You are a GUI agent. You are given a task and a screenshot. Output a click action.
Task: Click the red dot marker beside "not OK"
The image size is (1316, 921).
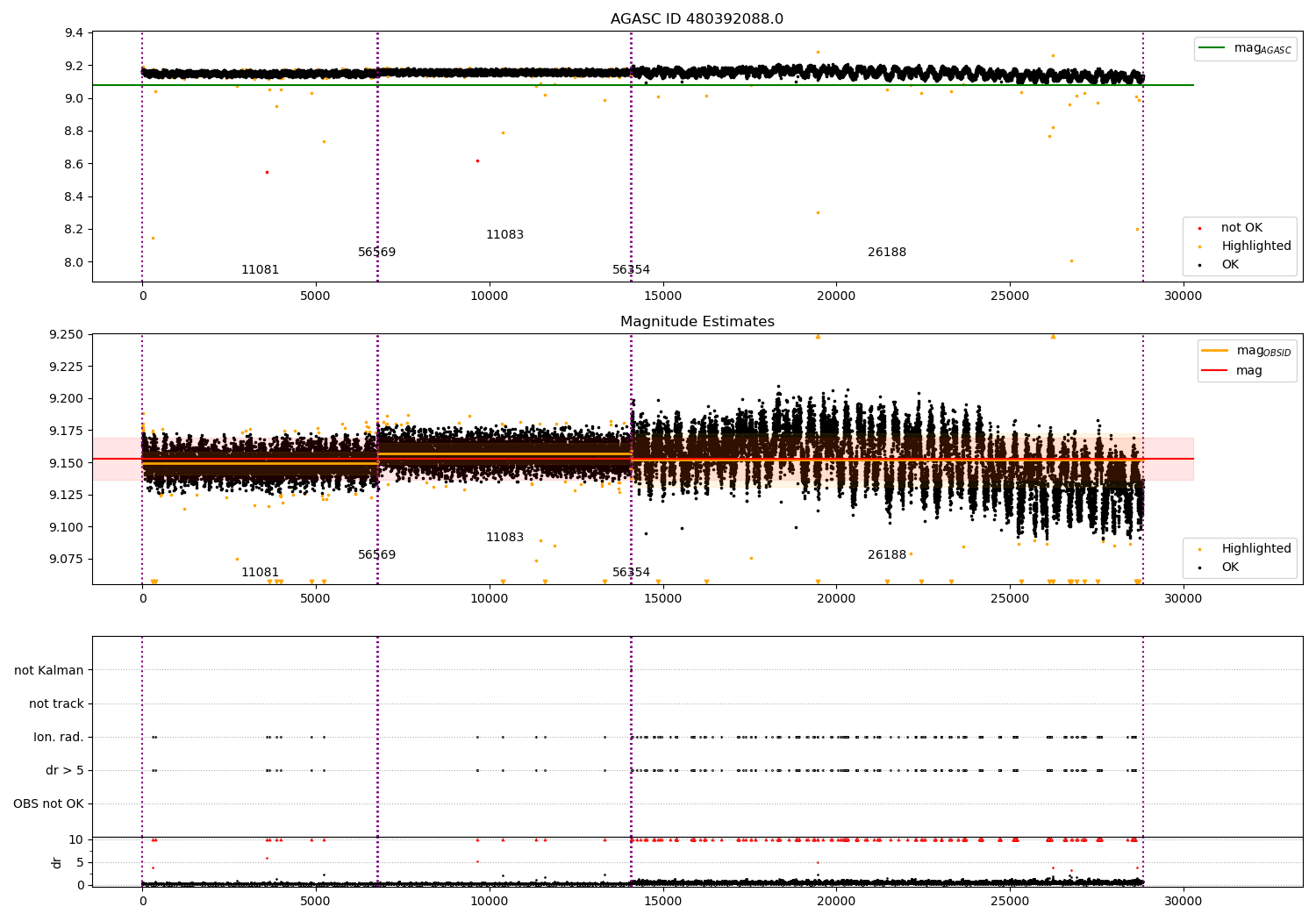click(1199, 228)
